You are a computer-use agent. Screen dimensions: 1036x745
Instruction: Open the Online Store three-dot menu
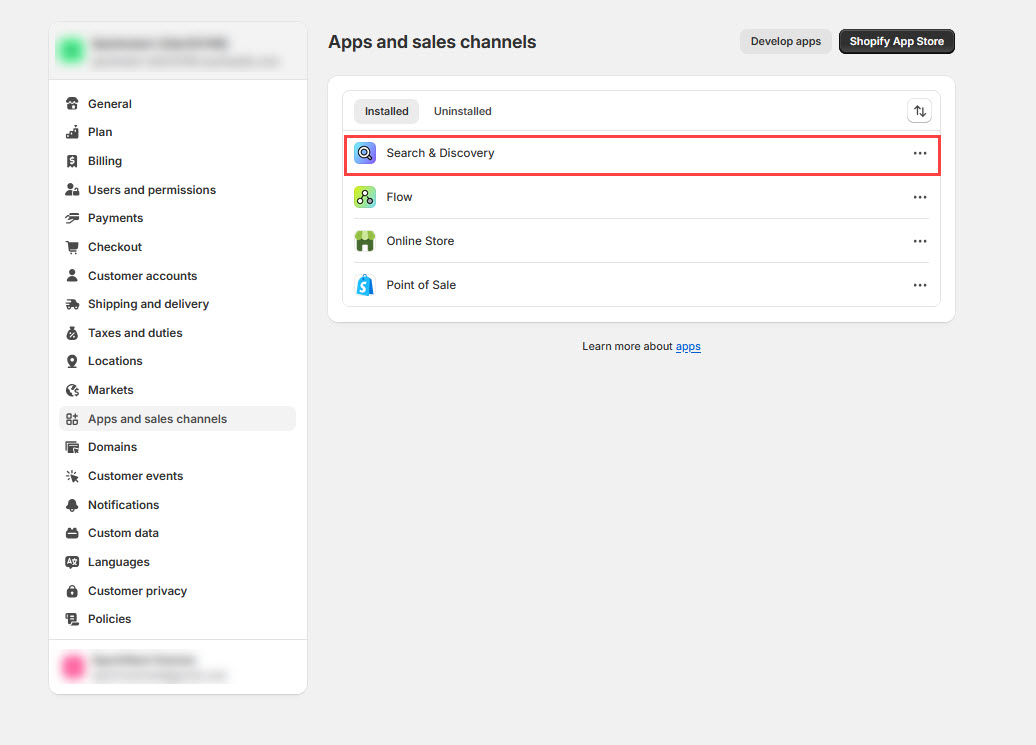click(920, 241)
